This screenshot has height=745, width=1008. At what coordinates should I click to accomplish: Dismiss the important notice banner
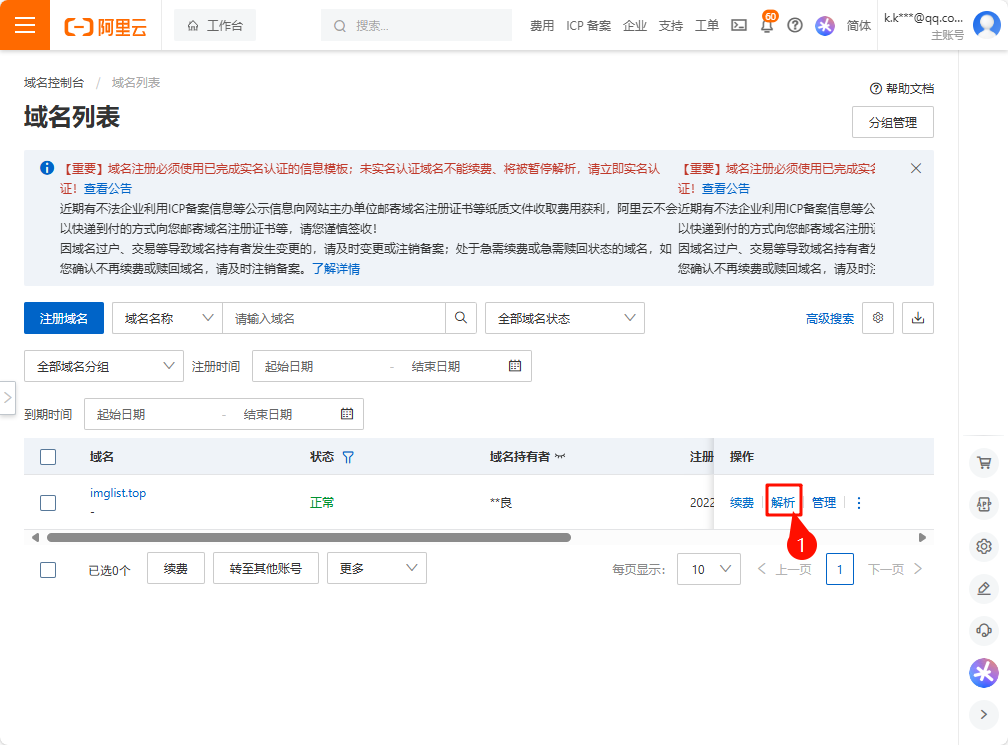click(916, 168)
